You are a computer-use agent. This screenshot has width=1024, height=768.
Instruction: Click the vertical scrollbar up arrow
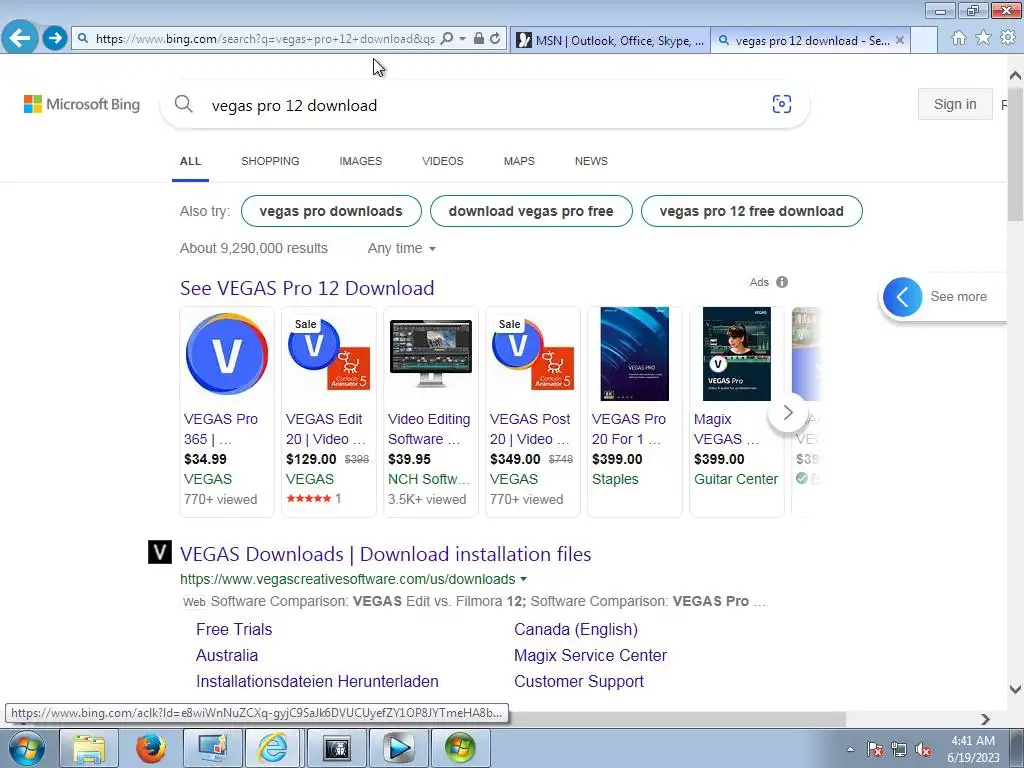point(1016,75)
